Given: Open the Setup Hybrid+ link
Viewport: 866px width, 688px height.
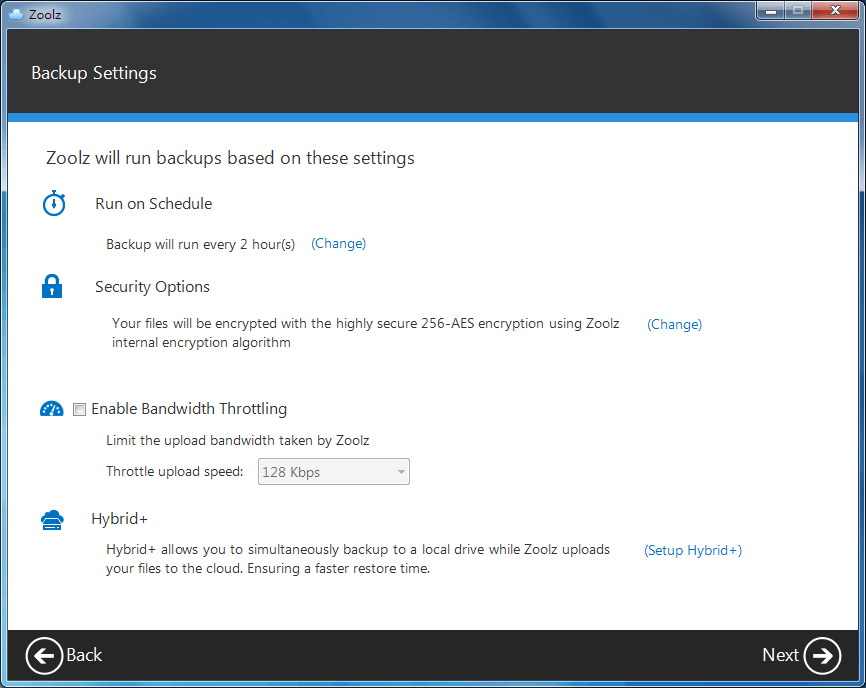Looking at the screenshot, I should [692, 551].
